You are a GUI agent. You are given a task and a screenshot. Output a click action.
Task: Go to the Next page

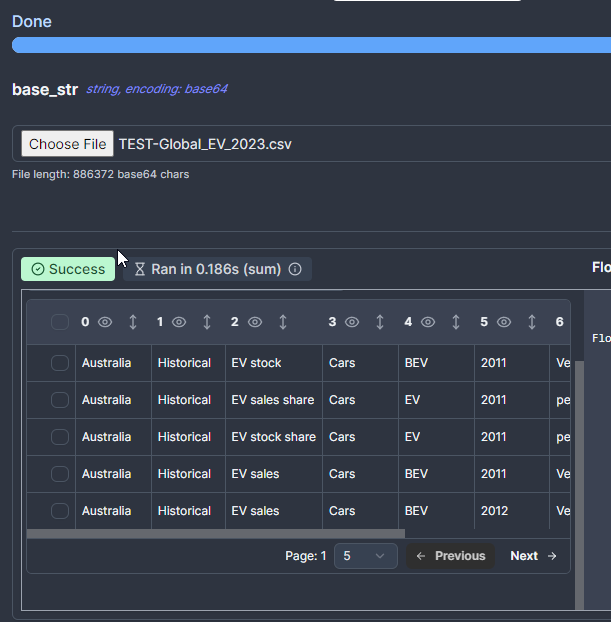click(533, 556)
